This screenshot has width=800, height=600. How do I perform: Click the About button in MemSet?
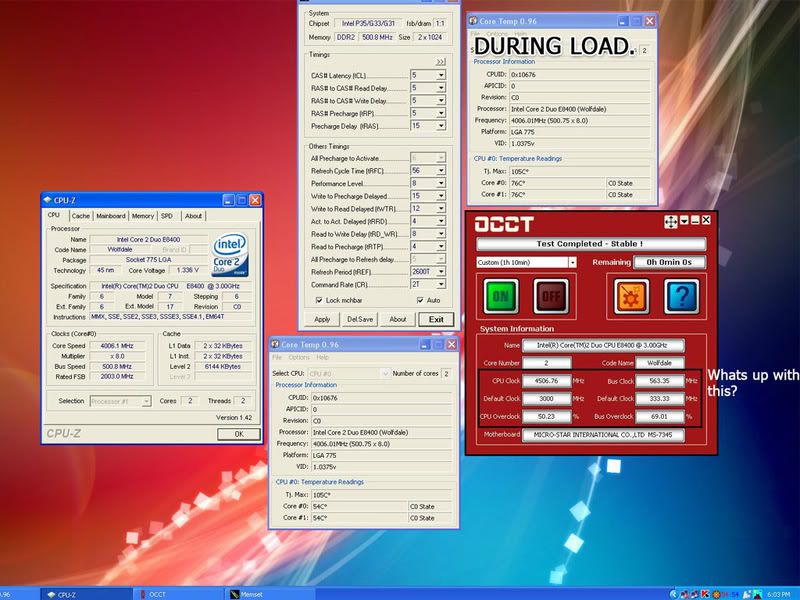click(397, 319)
